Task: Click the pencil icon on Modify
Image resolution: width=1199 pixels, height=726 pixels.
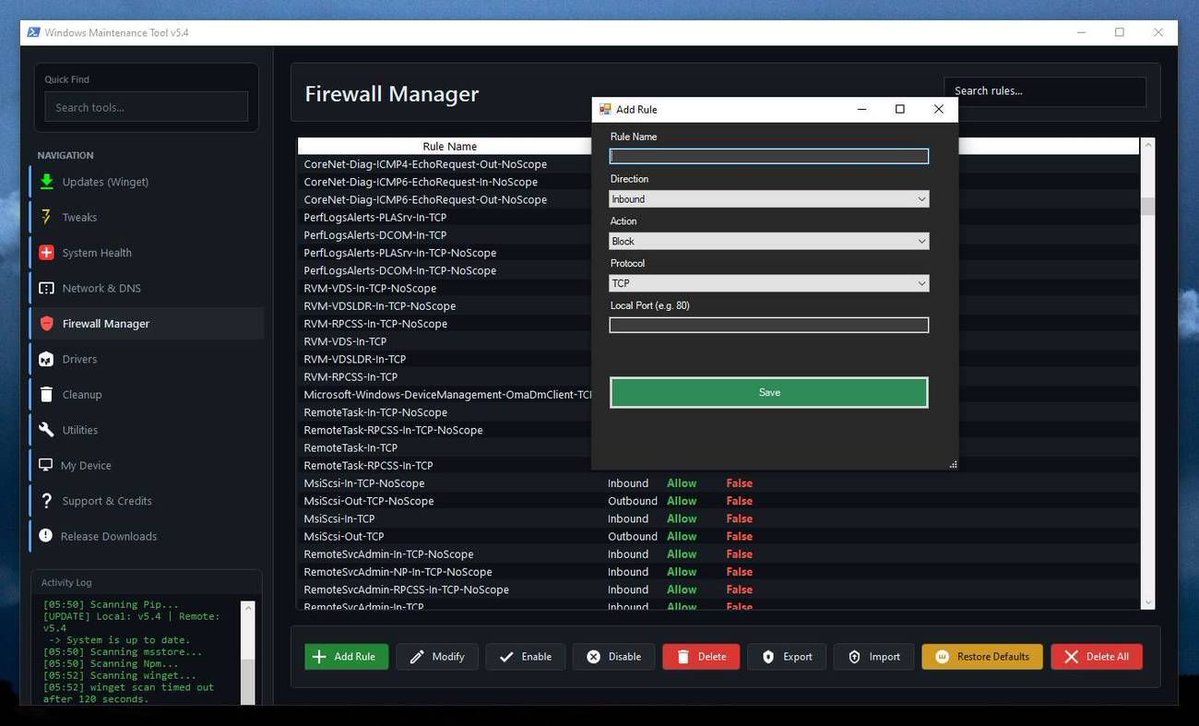Action: [x=417, y=656]
